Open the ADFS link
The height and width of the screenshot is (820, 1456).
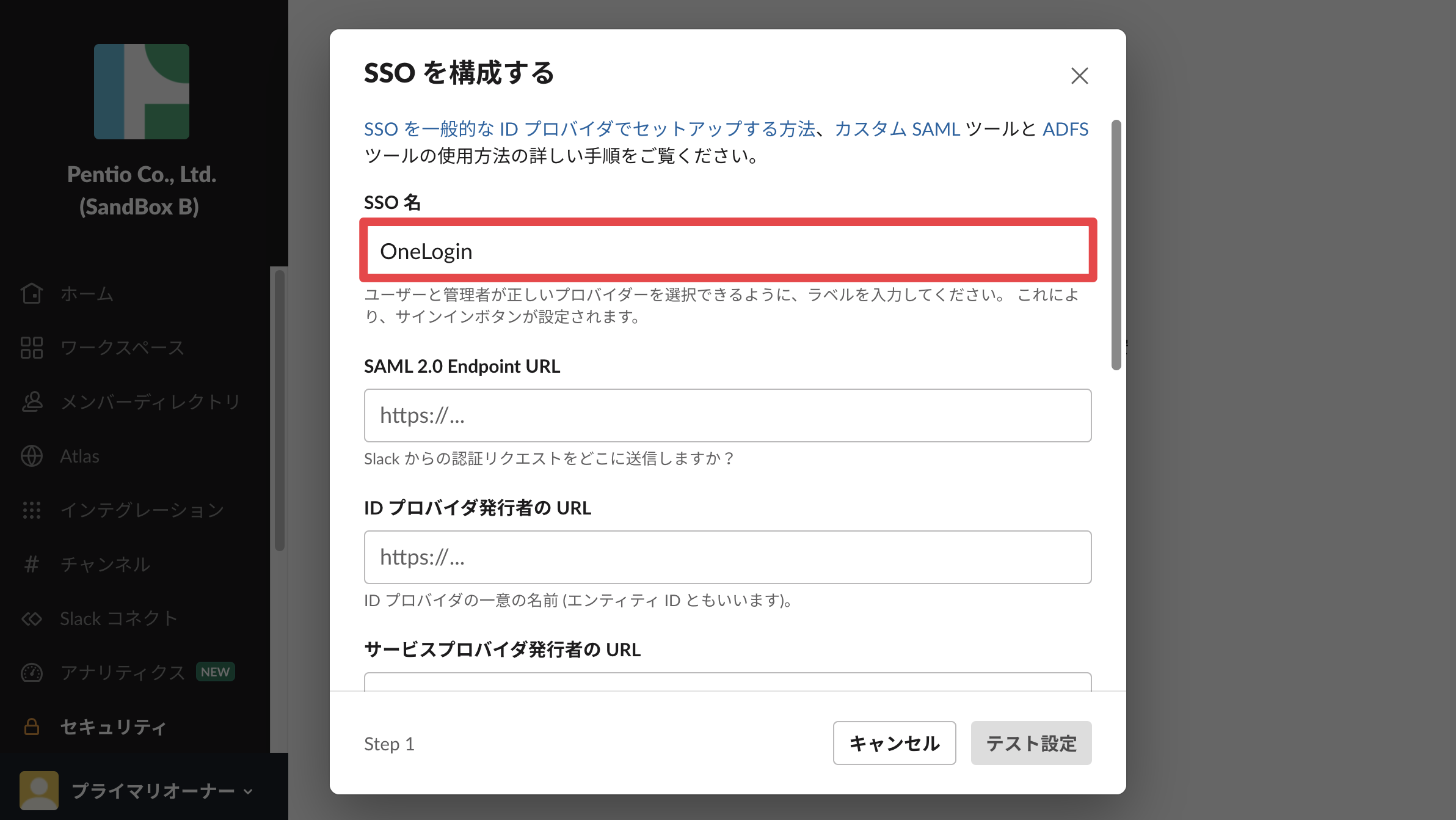point(1065,129)
